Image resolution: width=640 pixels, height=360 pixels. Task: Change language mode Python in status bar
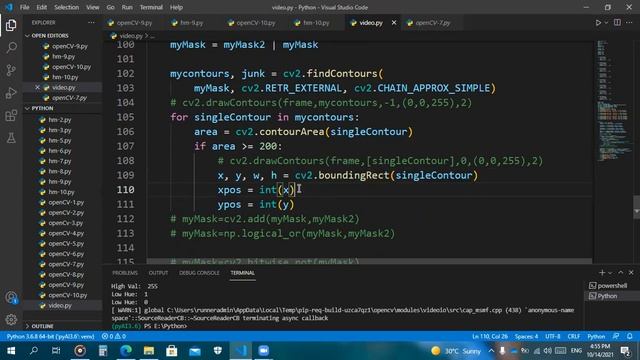[x=596, y=336]
